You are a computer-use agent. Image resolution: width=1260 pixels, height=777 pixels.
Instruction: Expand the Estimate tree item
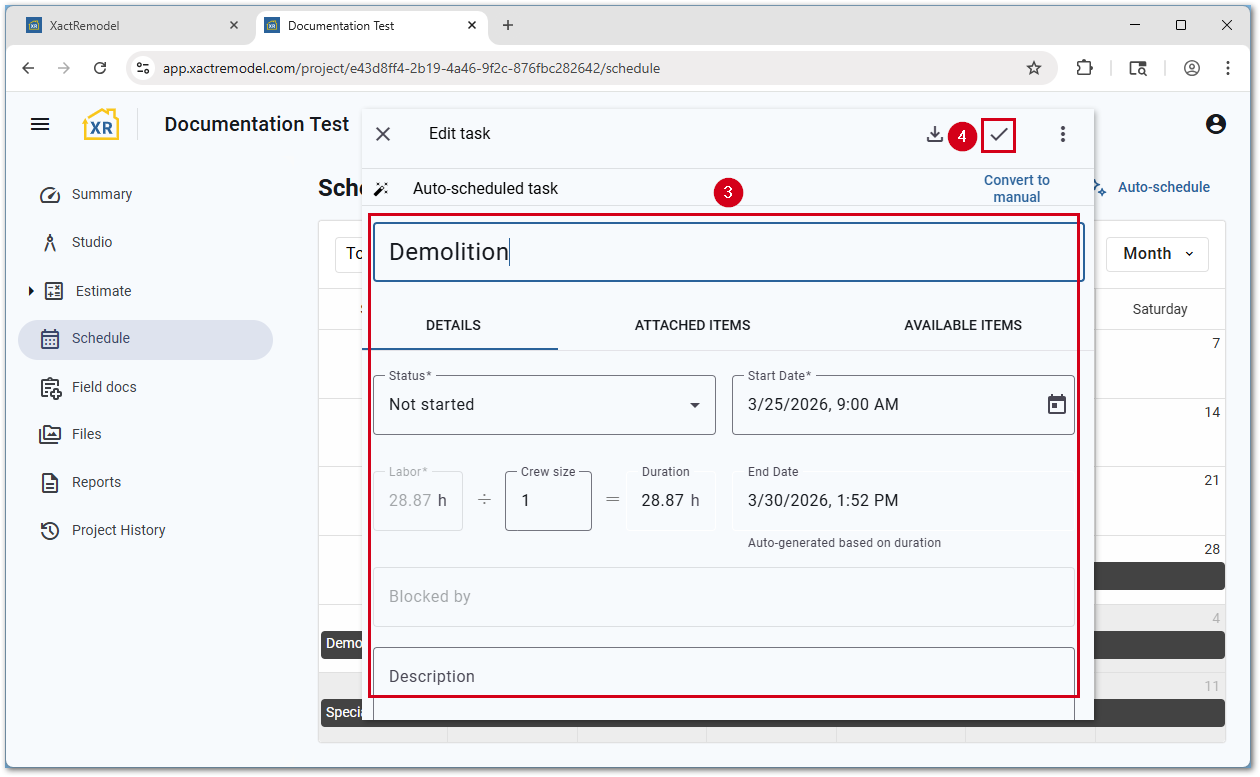tap(31, 291)
